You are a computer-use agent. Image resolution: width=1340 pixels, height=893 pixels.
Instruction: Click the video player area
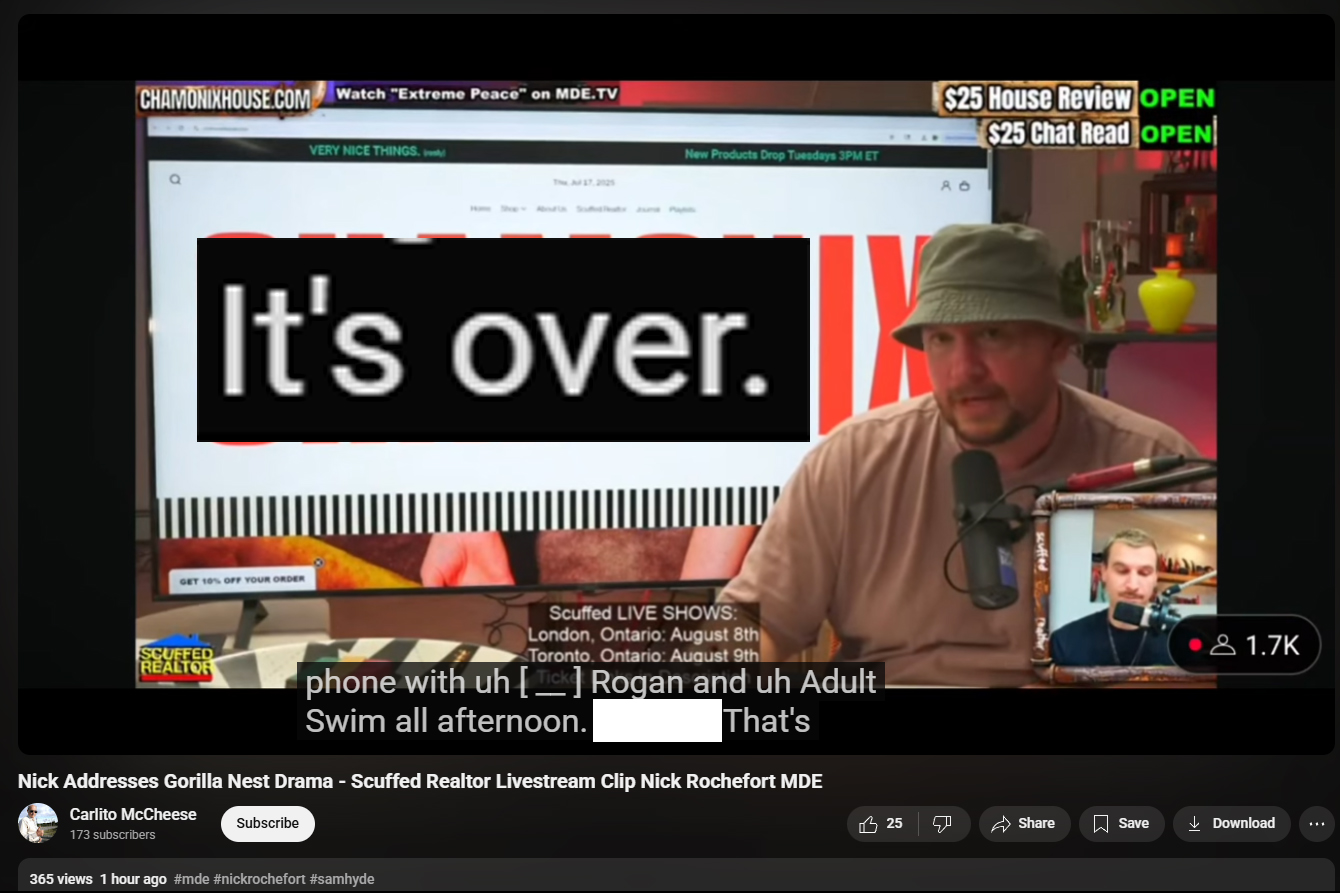pyautogui.click(x=676, y=384)
